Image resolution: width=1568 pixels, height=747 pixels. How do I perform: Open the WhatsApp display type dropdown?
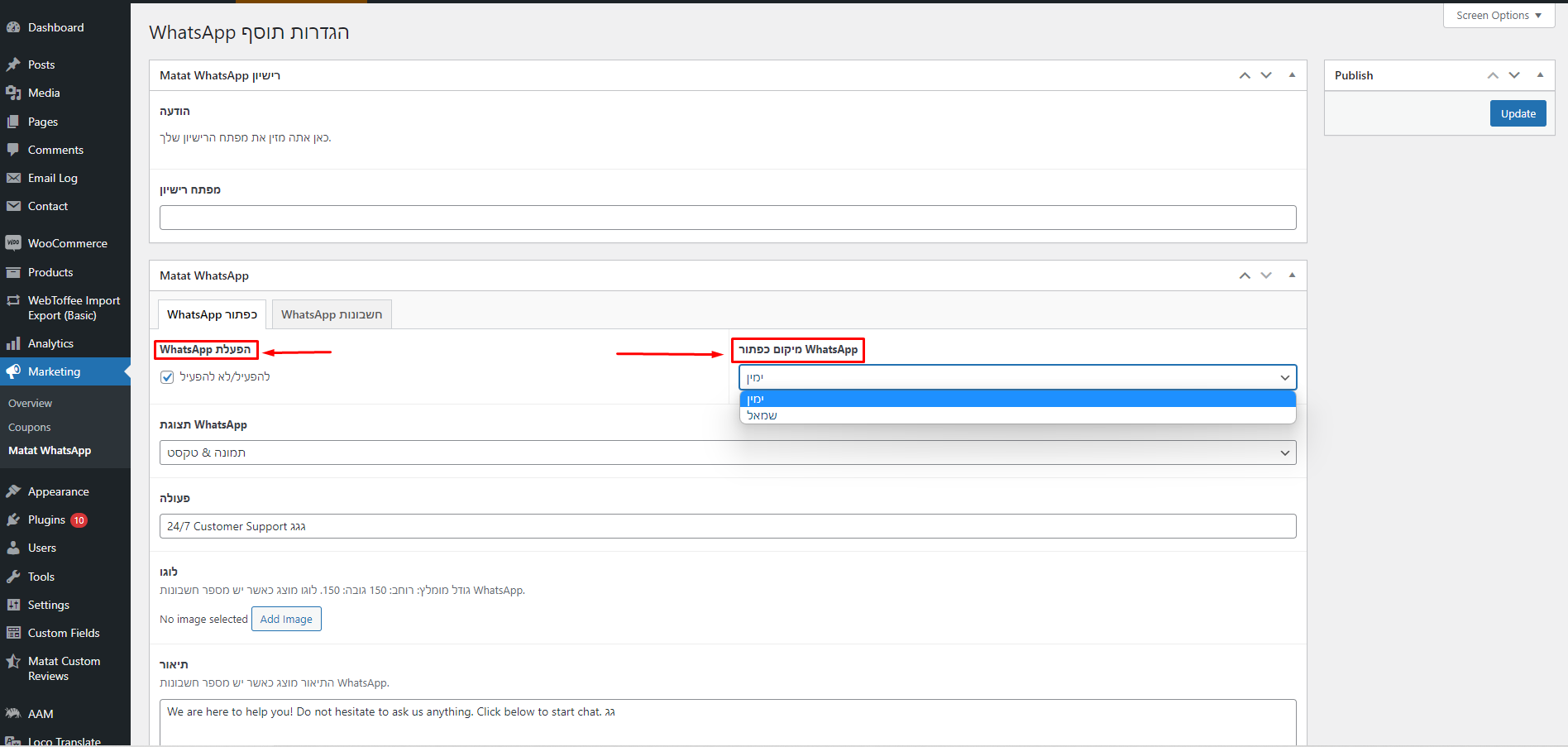[727, 453]
